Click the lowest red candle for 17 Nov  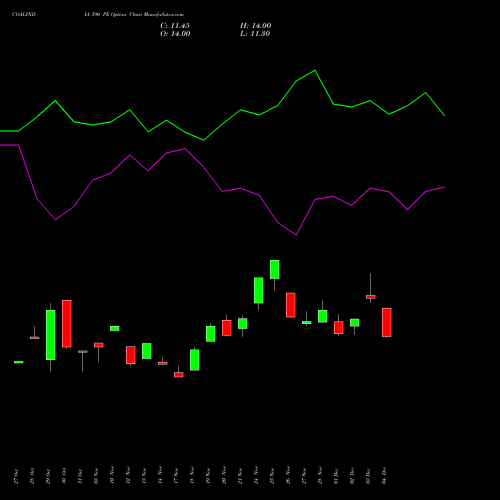point(179,375)
